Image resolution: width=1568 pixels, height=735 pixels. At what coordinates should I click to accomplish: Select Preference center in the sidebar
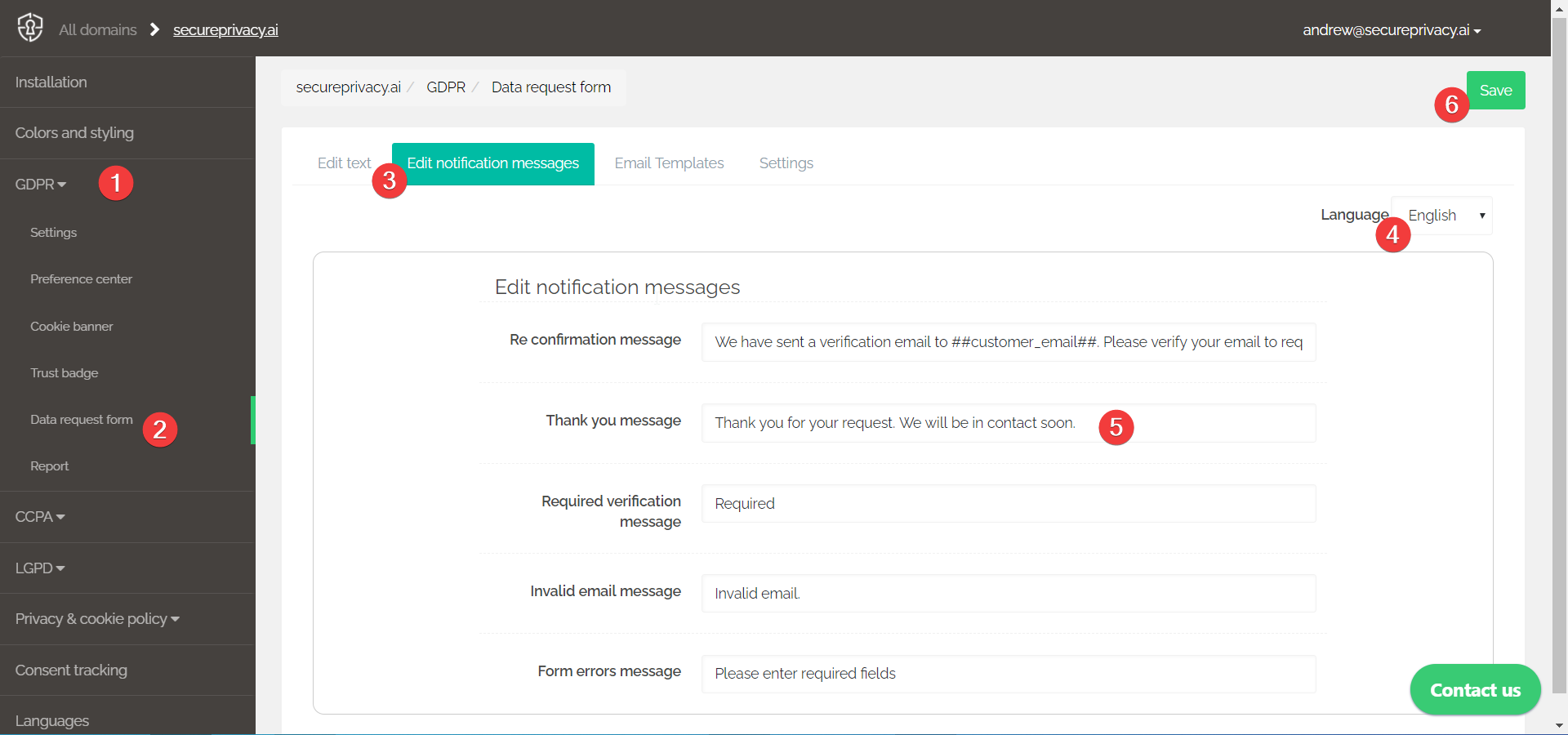[81, 278]
